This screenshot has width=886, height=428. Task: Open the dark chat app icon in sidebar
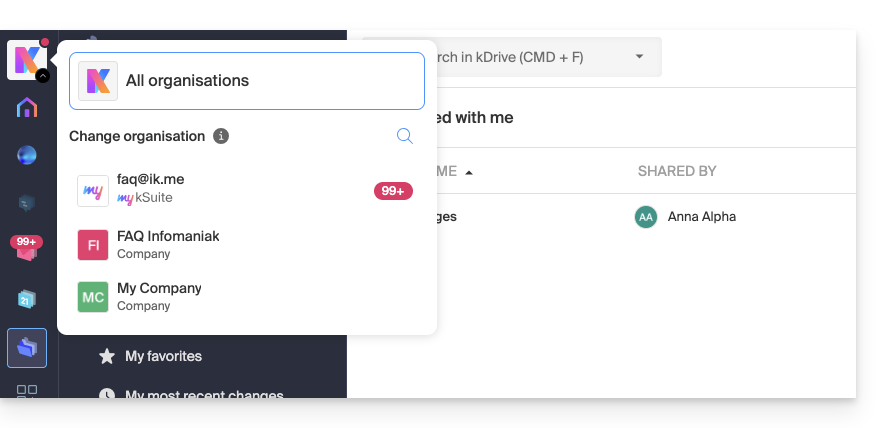(x=27, y=203)
